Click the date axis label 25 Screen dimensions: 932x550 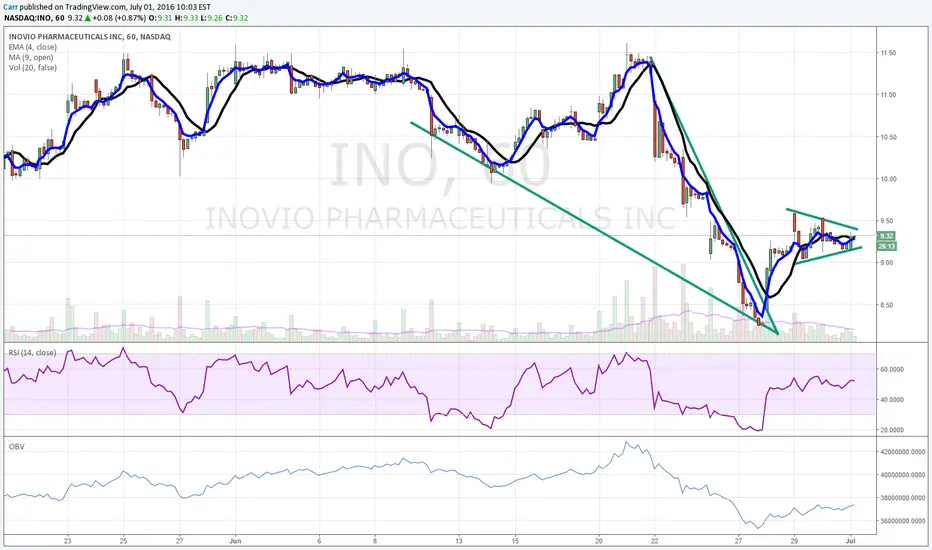tap(124, 541)
